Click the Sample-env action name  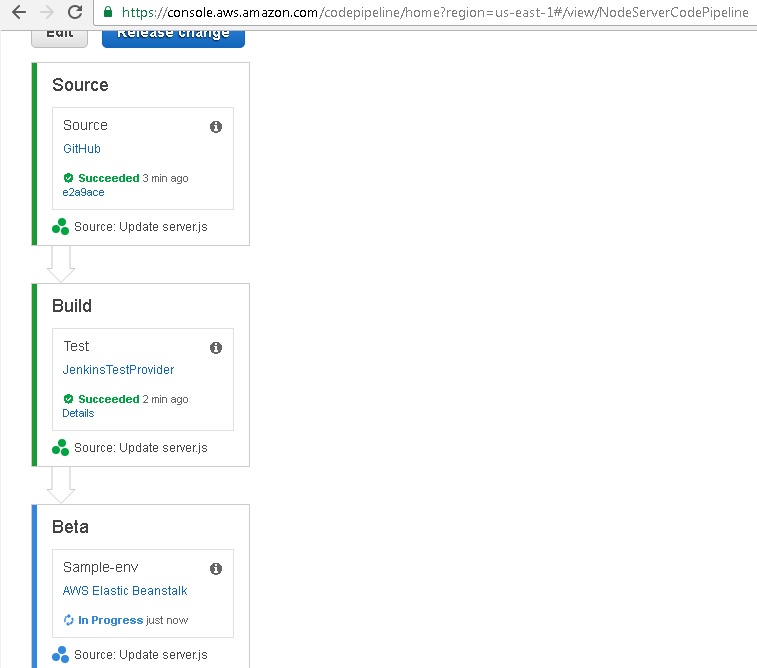pos(100,567)
